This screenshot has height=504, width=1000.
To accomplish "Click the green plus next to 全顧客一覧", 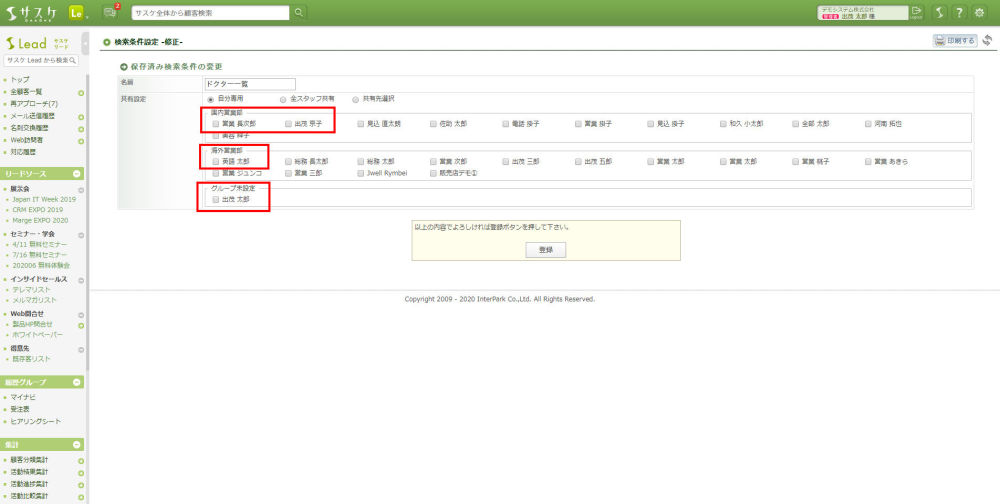I will [x=80, y=91].
